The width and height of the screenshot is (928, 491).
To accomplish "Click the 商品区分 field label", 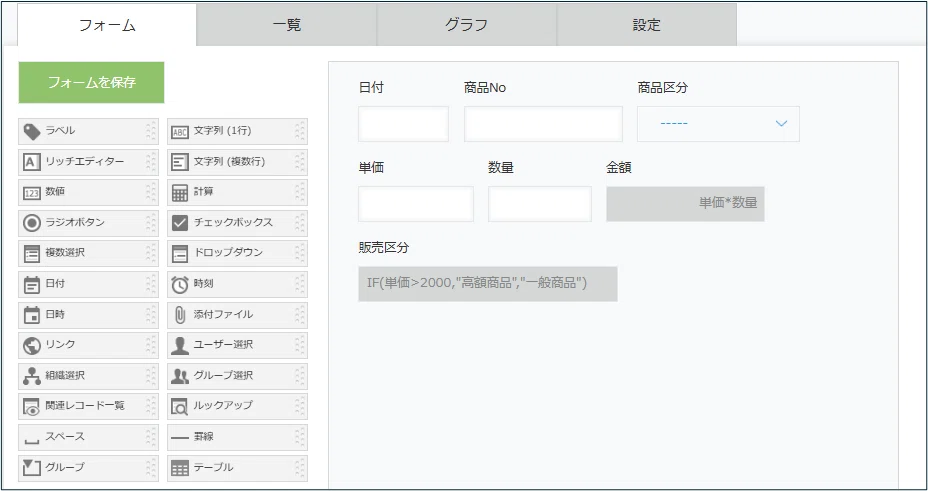I will [x=663, y=88].
